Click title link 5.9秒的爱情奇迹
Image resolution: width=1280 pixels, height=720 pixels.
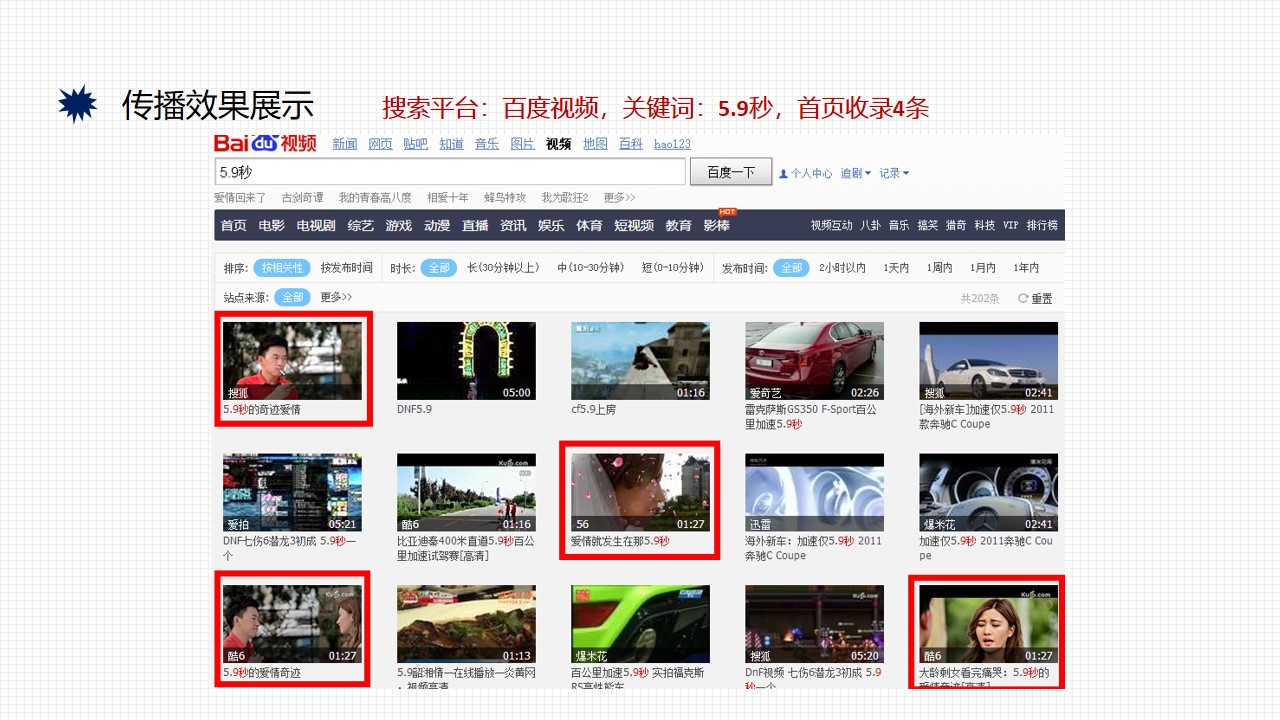(x=262, y=673)
